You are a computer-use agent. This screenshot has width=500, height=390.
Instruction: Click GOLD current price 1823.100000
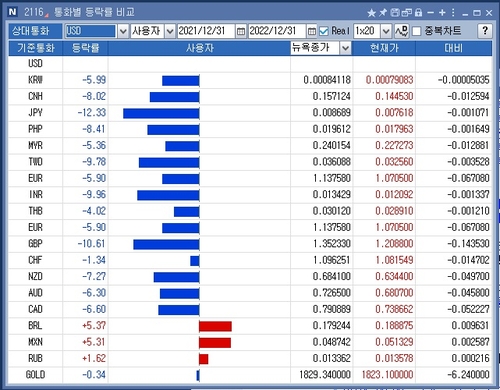387,375
